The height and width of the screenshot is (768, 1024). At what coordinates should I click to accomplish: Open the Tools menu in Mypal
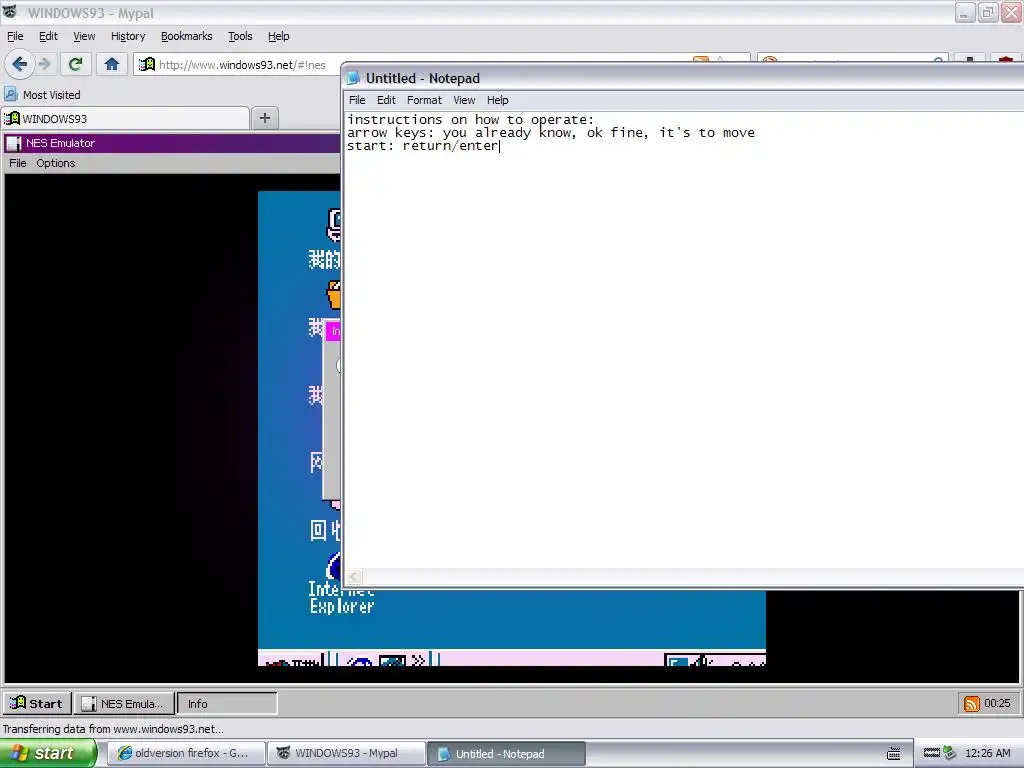coord(240,36)
